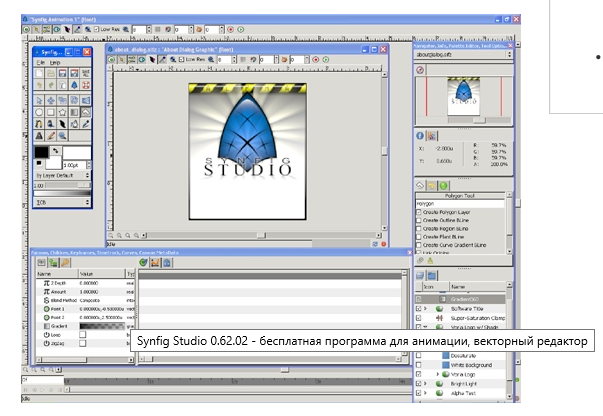
Task: Click the Value column header in Params
Action: click(102, 274)
